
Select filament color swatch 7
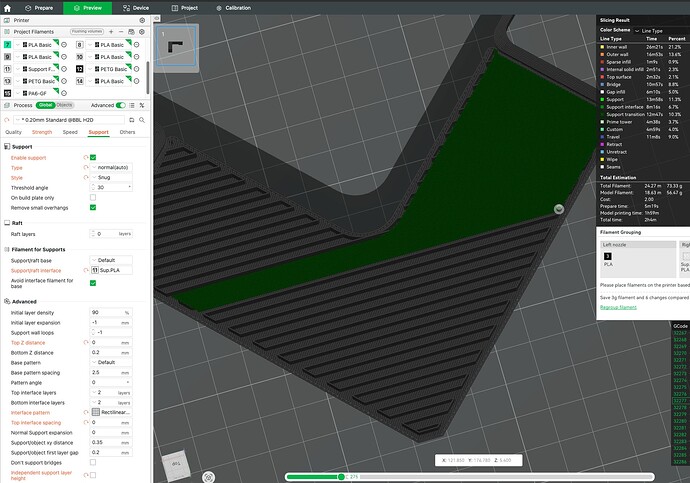click(x=7, y=45)
